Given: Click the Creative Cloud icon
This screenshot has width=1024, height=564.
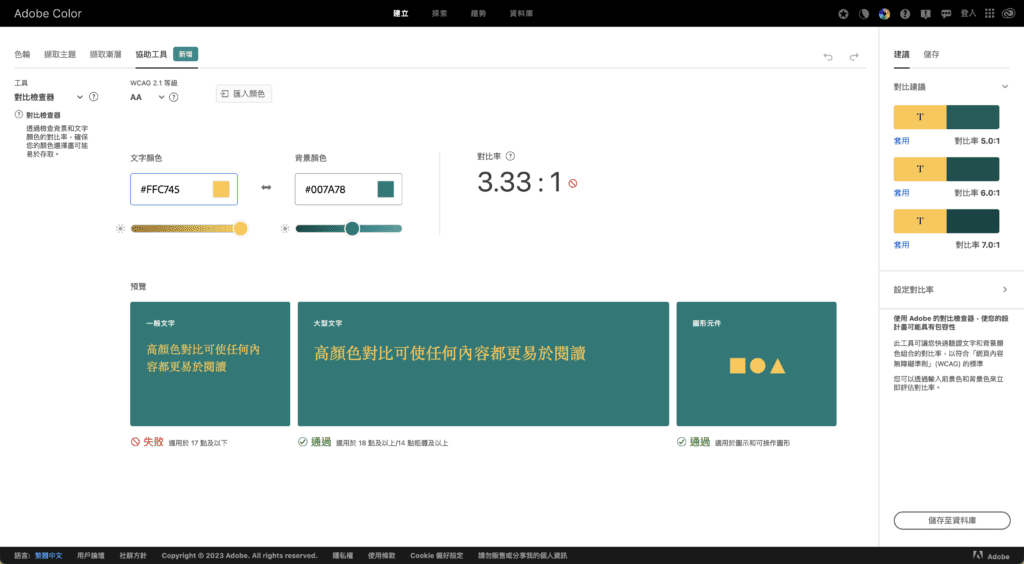Looking at the screenshot, I should coord(1007,14).
